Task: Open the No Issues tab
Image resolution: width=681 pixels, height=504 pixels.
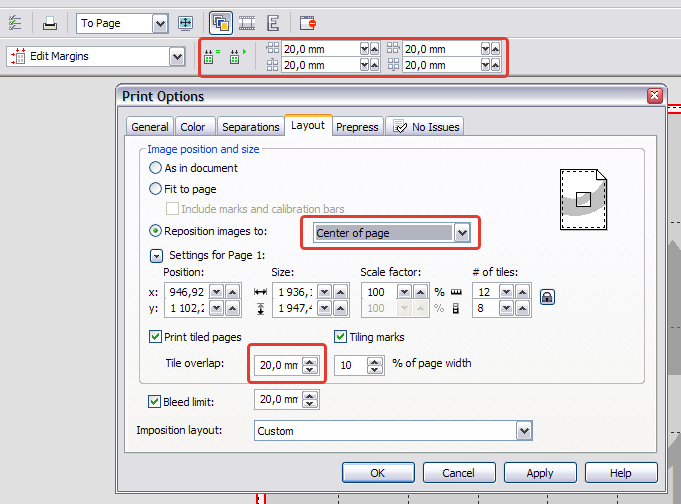Action: pos(425,127)
